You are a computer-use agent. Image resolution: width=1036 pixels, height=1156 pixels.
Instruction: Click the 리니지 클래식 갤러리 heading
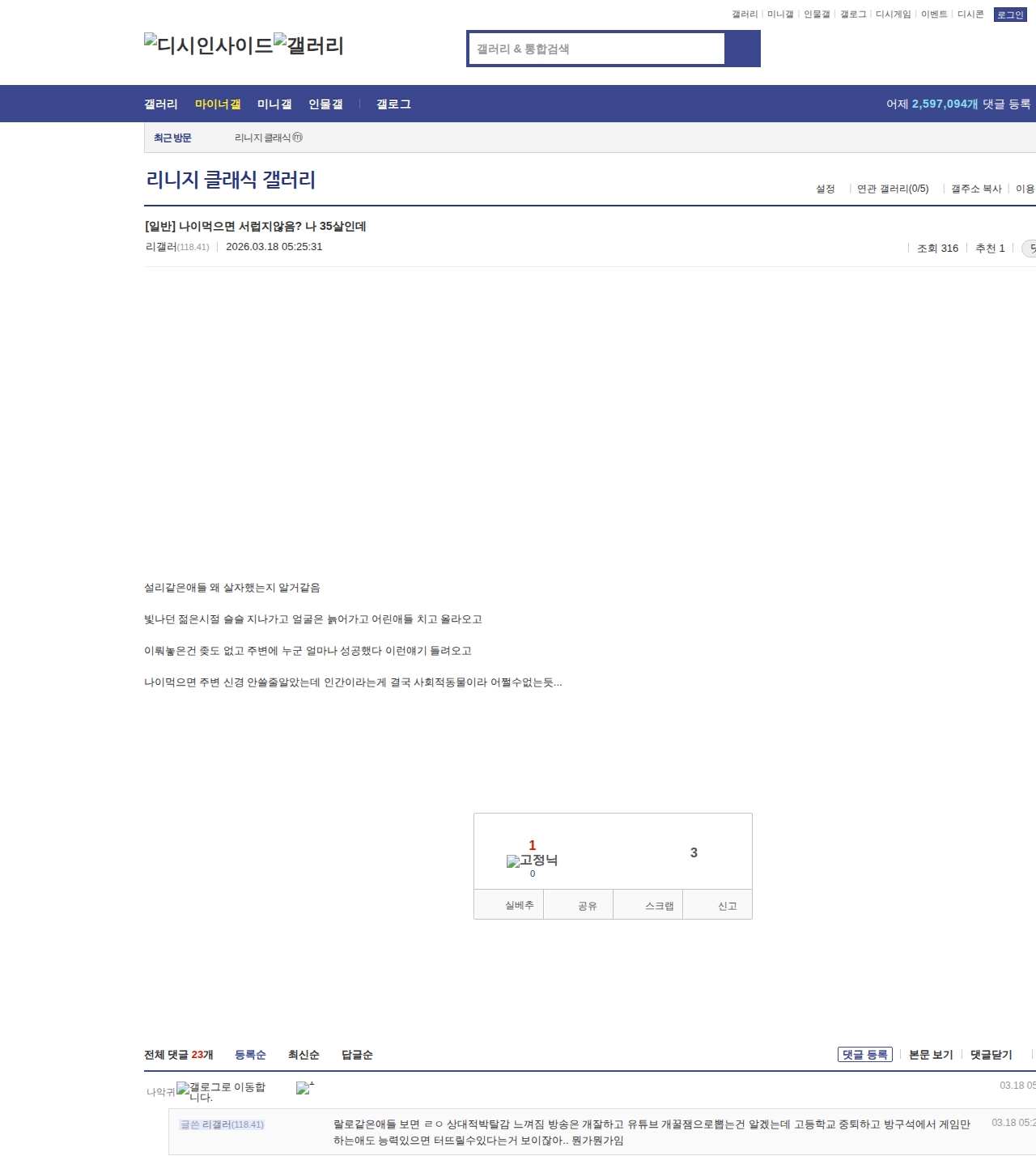coord(231,180)
